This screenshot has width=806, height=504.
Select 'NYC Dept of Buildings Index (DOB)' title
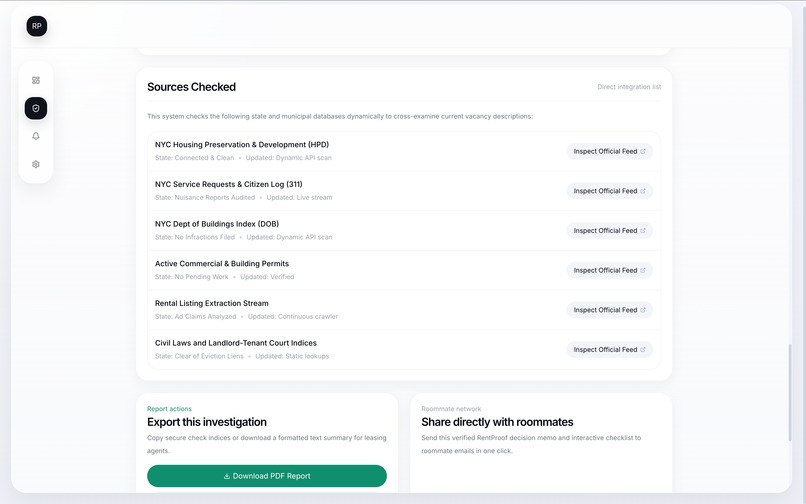[217, 224]
